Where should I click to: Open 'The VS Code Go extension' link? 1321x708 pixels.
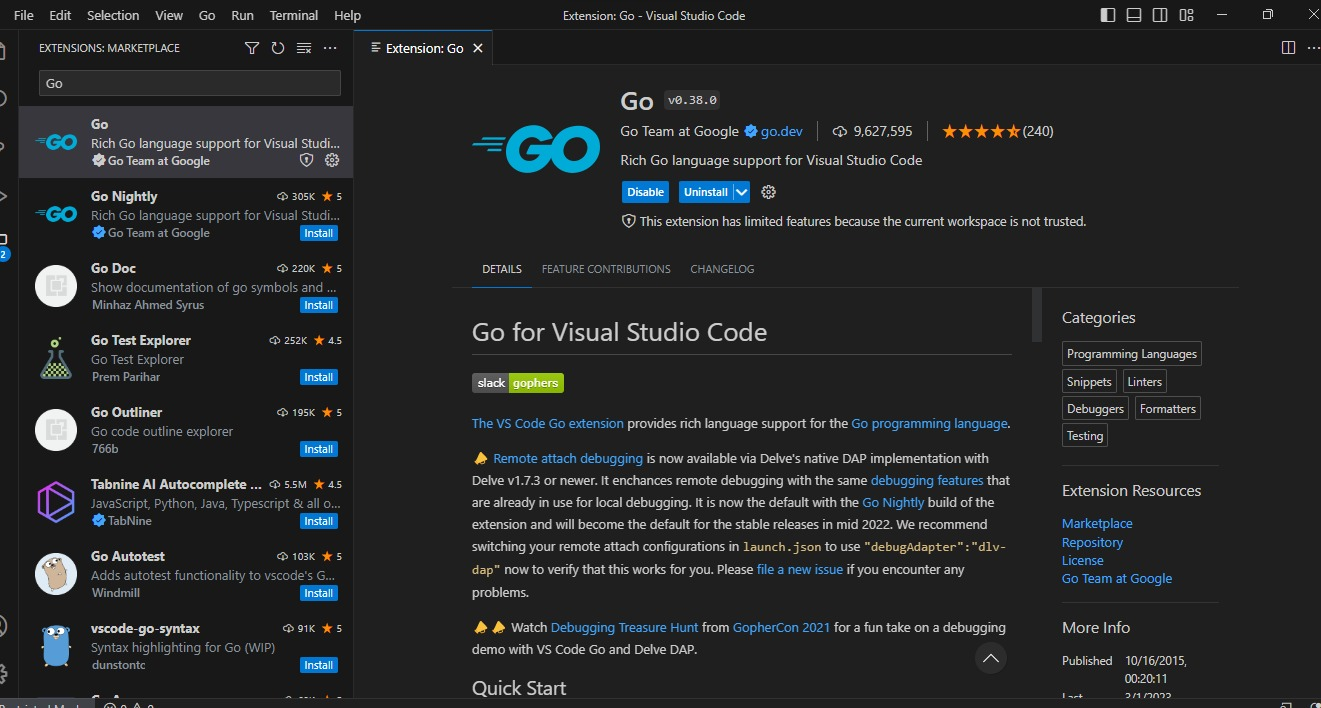click(548, 423)
